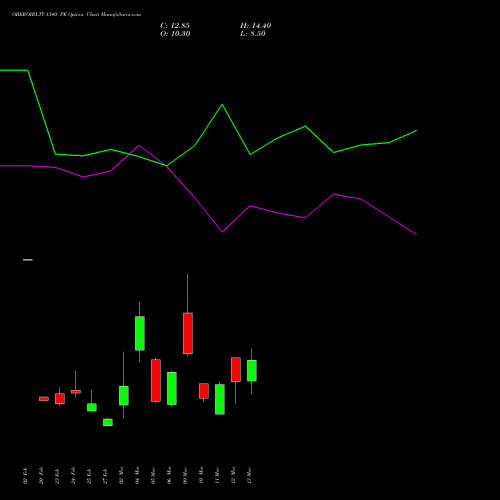Select the 11 Mar date label
This screenshot has height=500, width=500.
click(217, 475)
